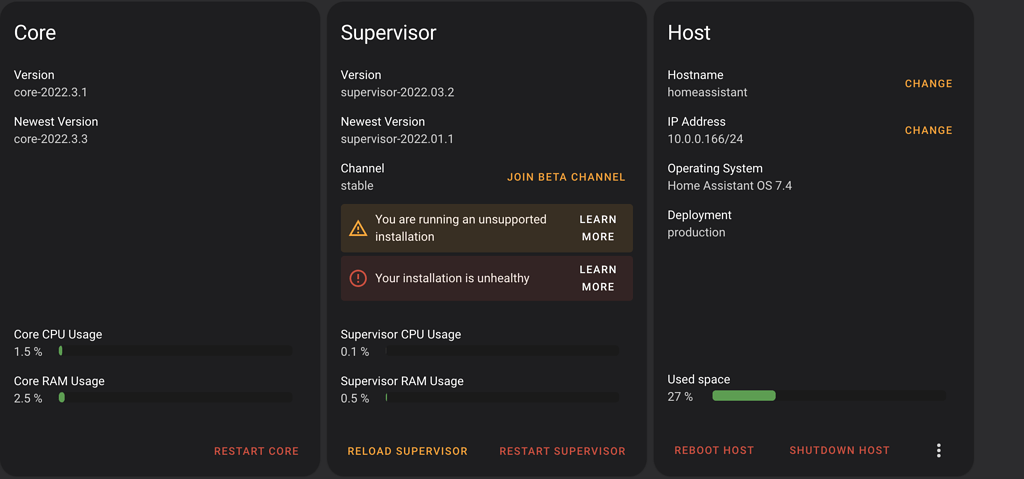The image size is (1024, 479).
Task: Click the Supervisor card title
Action: [388, 33]
